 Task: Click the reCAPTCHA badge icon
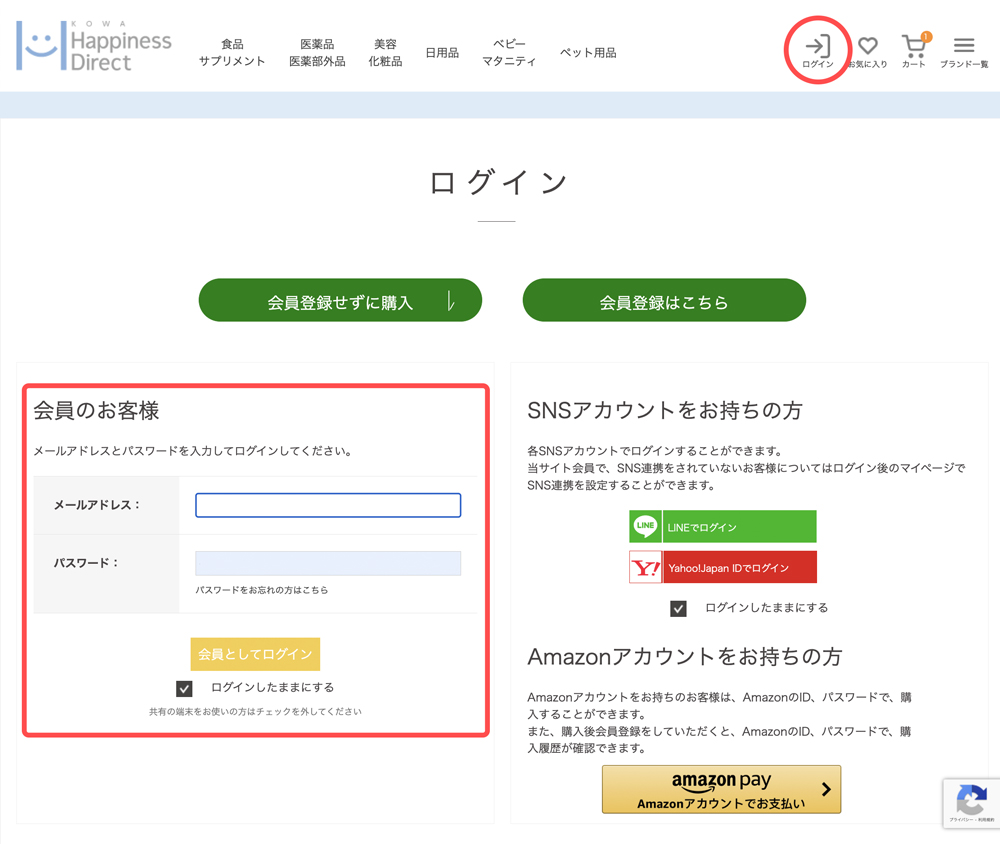[x=971, y=800]
